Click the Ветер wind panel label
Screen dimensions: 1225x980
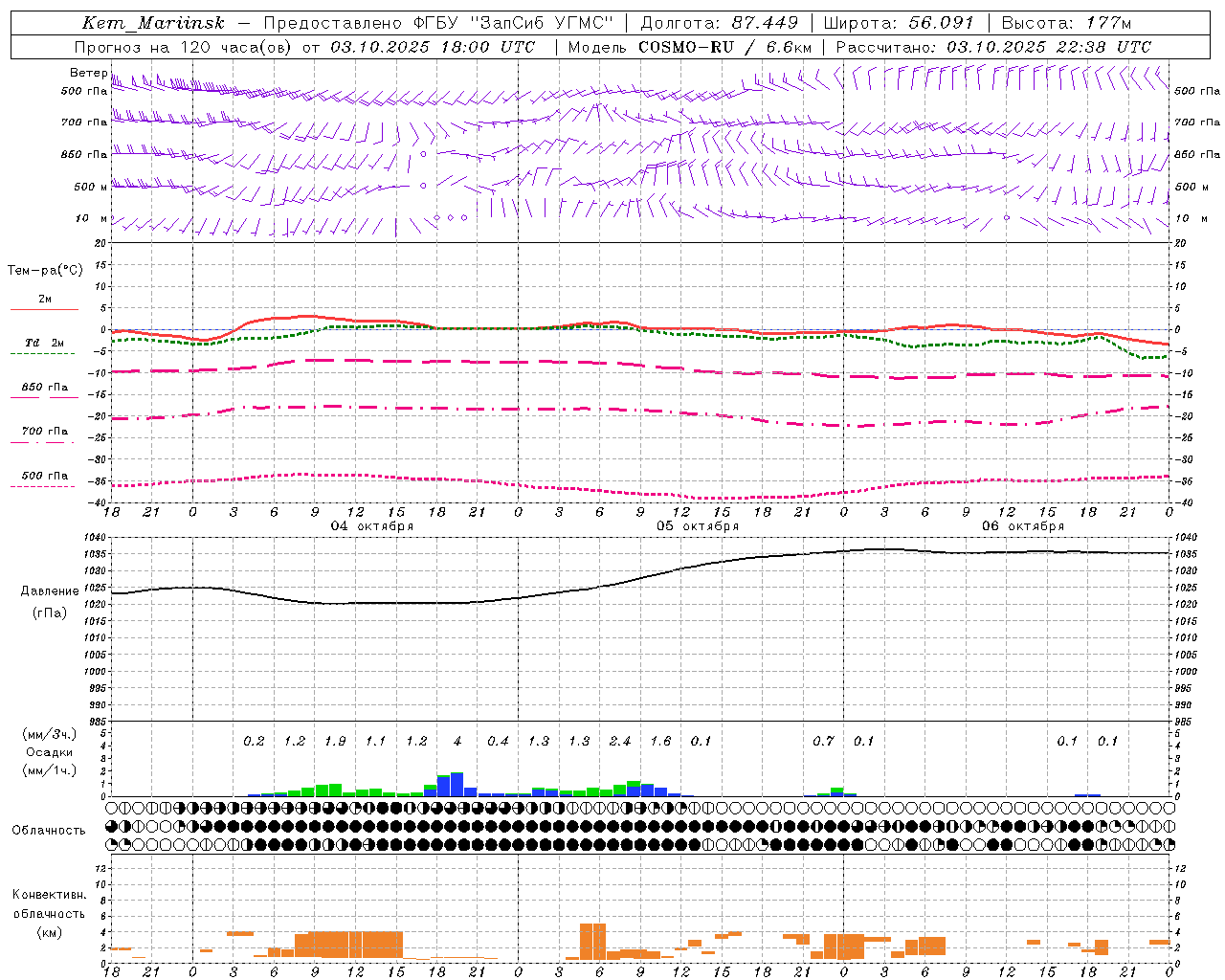[88, 73]
